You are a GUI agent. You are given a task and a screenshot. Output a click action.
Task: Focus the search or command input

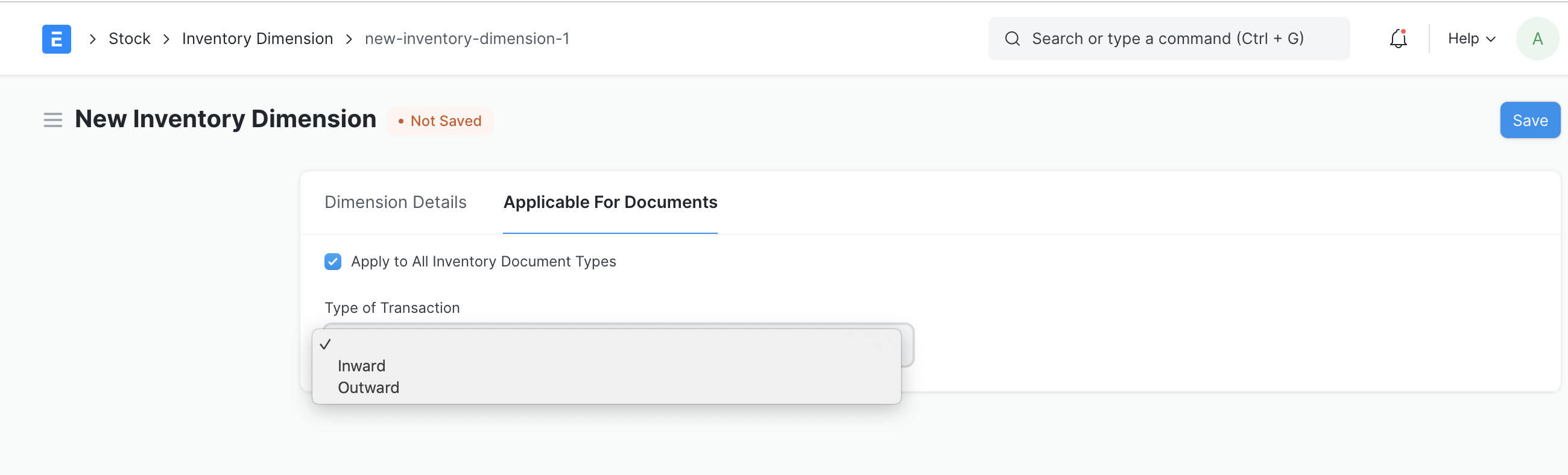[x=1169, y=39]
